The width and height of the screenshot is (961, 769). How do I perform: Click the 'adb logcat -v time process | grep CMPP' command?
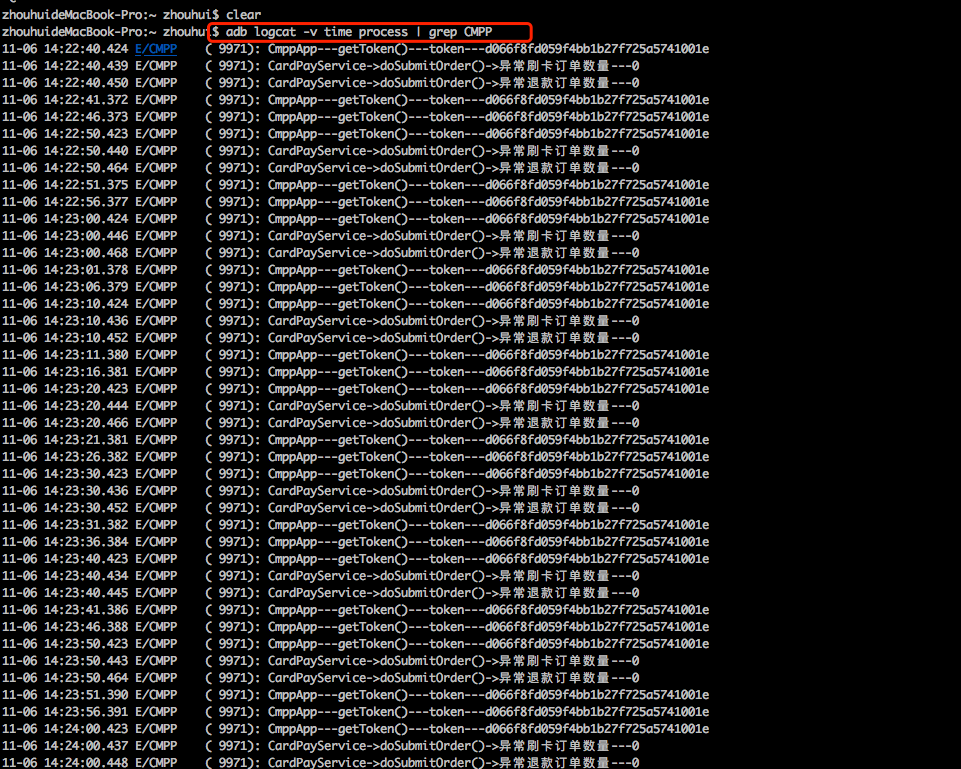359,32
